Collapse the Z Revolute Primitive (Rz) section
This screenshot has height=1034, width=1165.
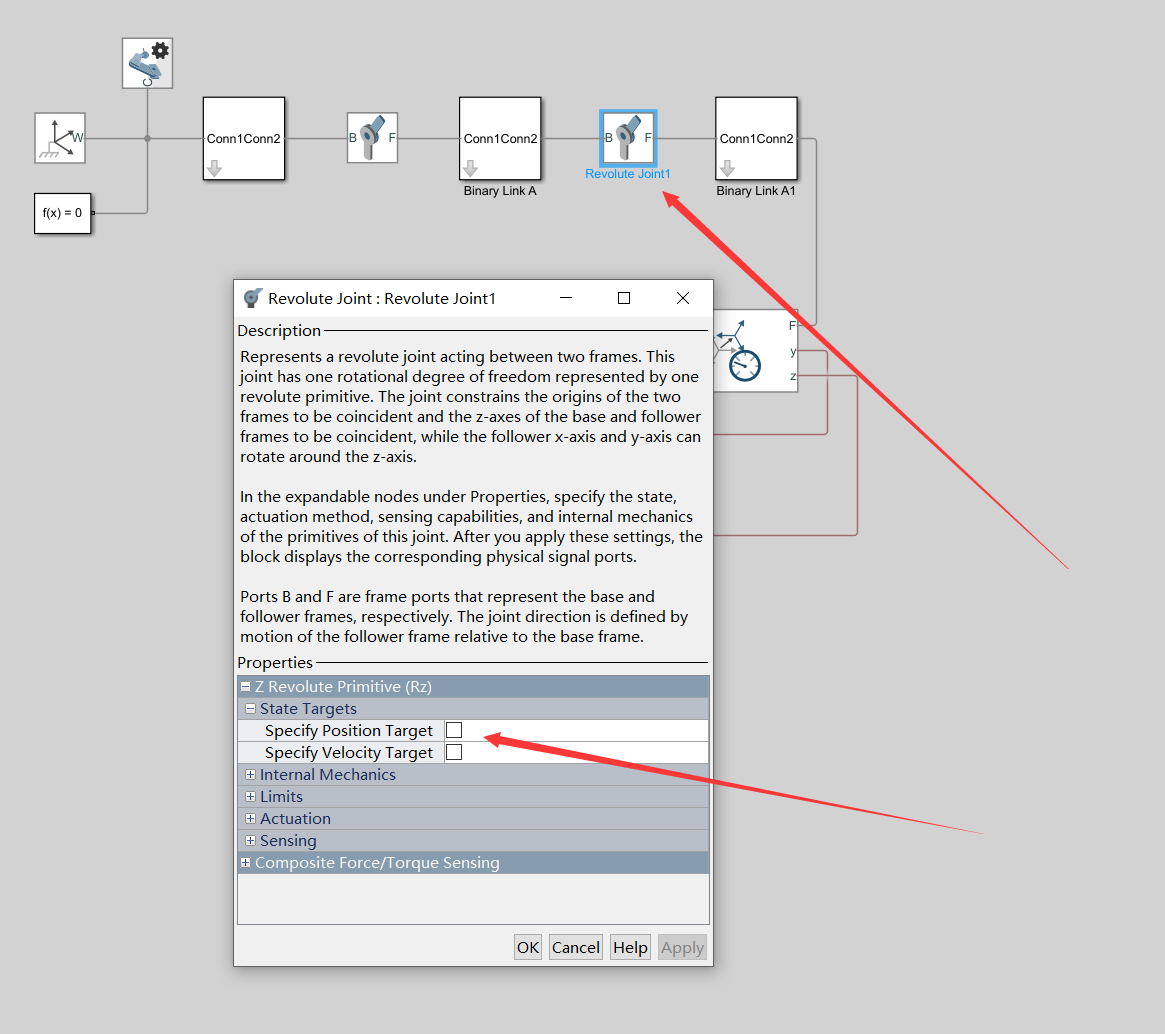246,686
